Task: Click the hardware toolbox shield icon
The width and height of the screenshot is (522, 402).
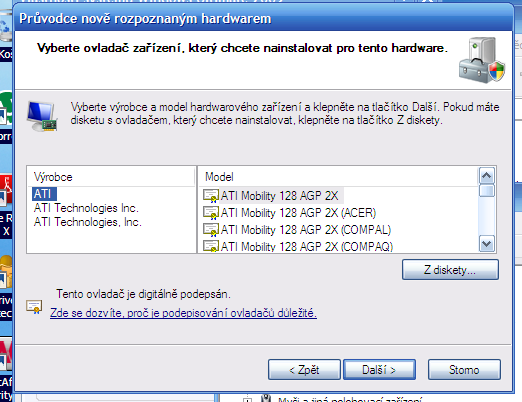Action: (482, 60)
